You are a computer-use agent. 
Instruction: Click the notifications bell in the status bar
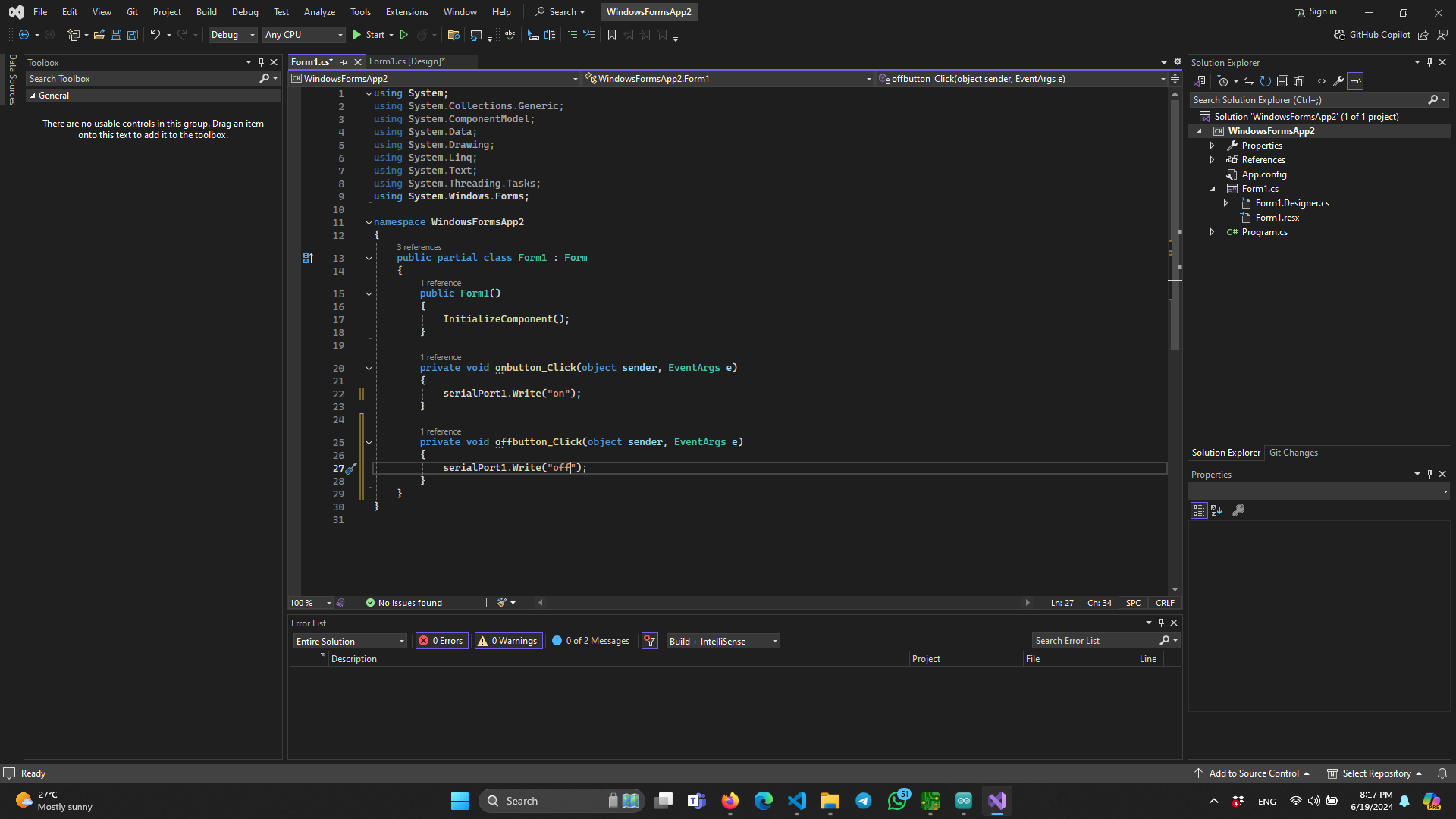tap(1442, 773)
